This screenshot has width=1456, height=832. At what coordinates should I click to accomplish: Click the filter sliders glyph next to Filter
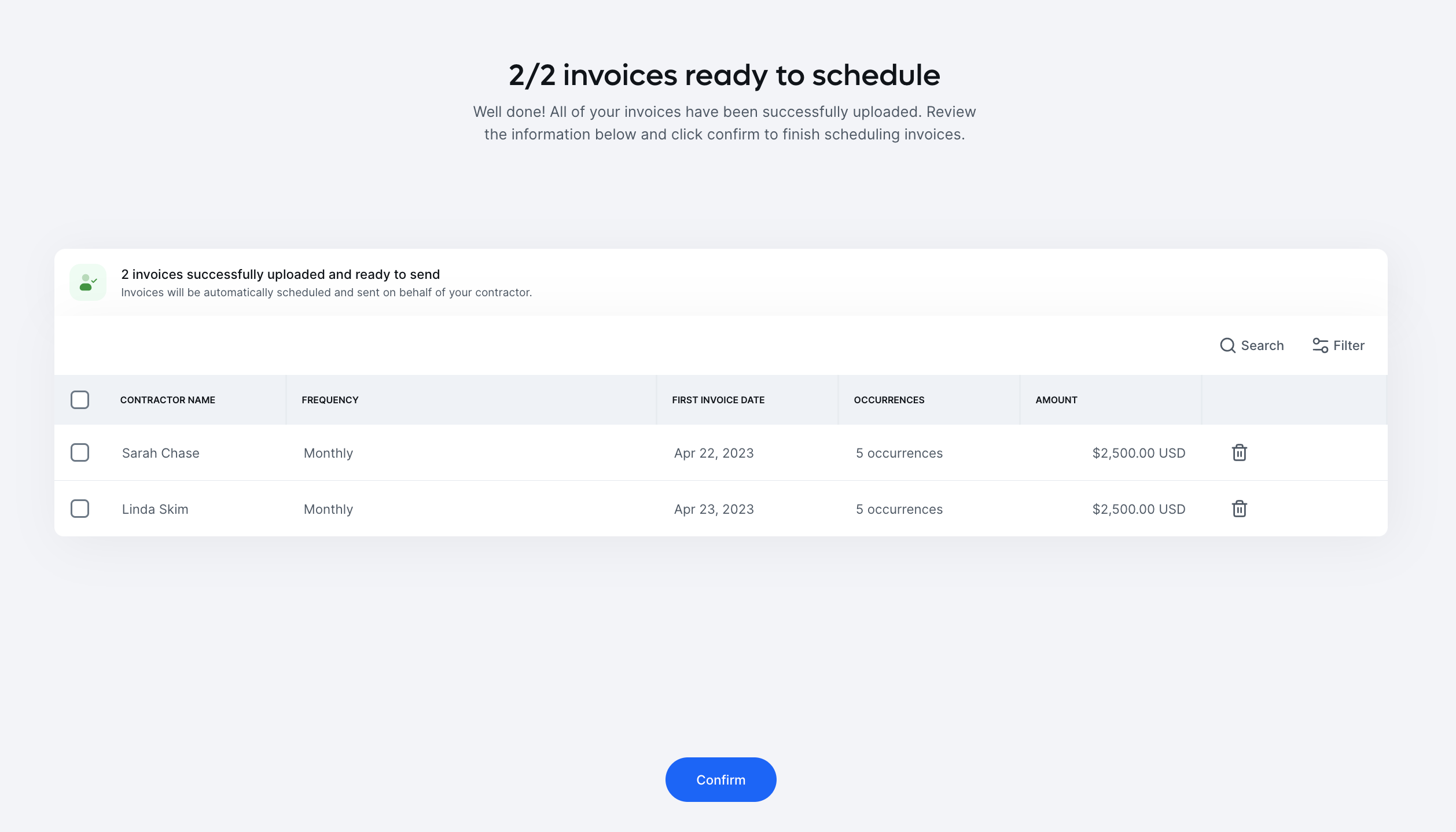coord(1320,345)
